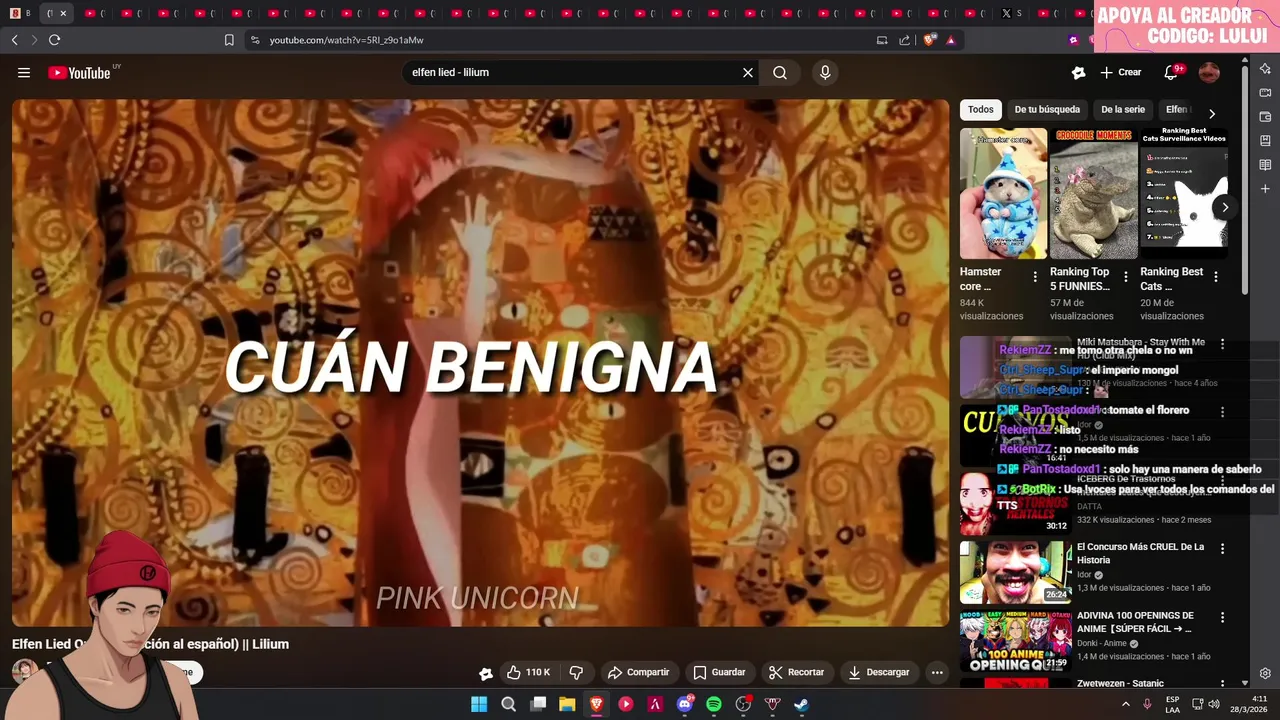This screenshot has height=720, width=1280.
Task: Click Recortar clip button
Action: point(796,672)
